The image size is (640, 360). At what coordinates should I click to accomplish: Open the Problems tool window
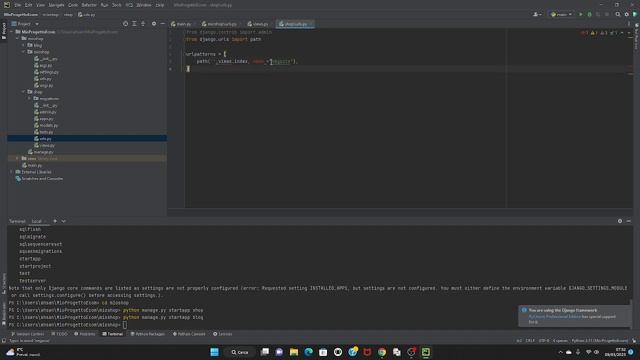[x=85, y=334]
